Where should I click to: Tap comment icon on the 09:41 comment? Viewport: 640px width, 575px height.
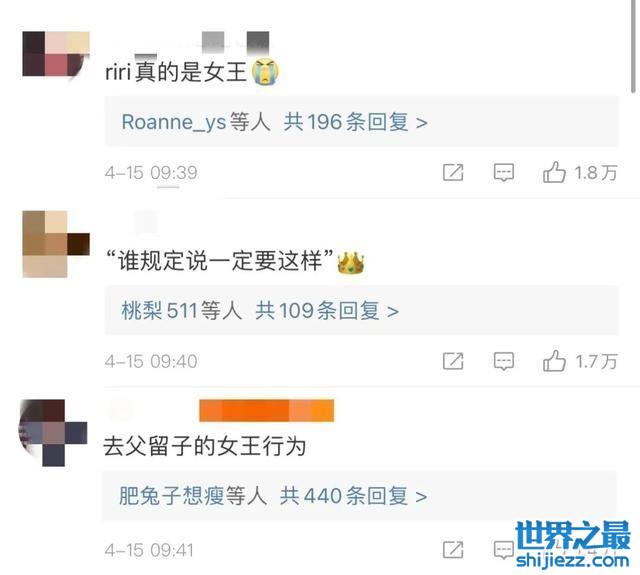point(504,550)
